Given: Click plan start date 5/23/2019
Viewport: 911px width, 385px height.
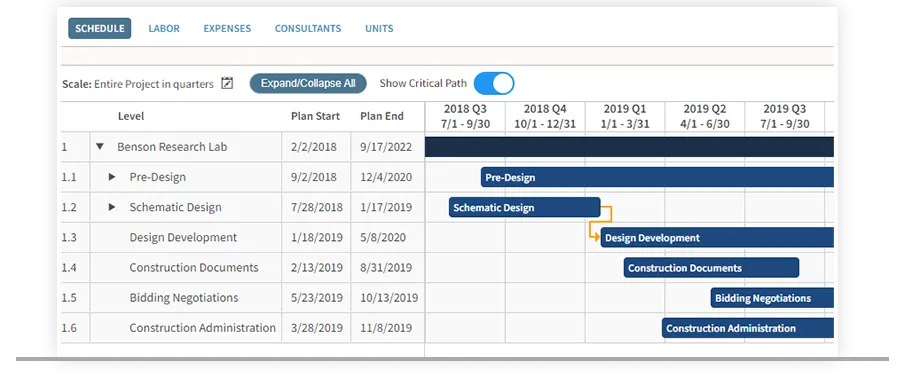Looking at the screenshot, I should [x=317, y=298].
